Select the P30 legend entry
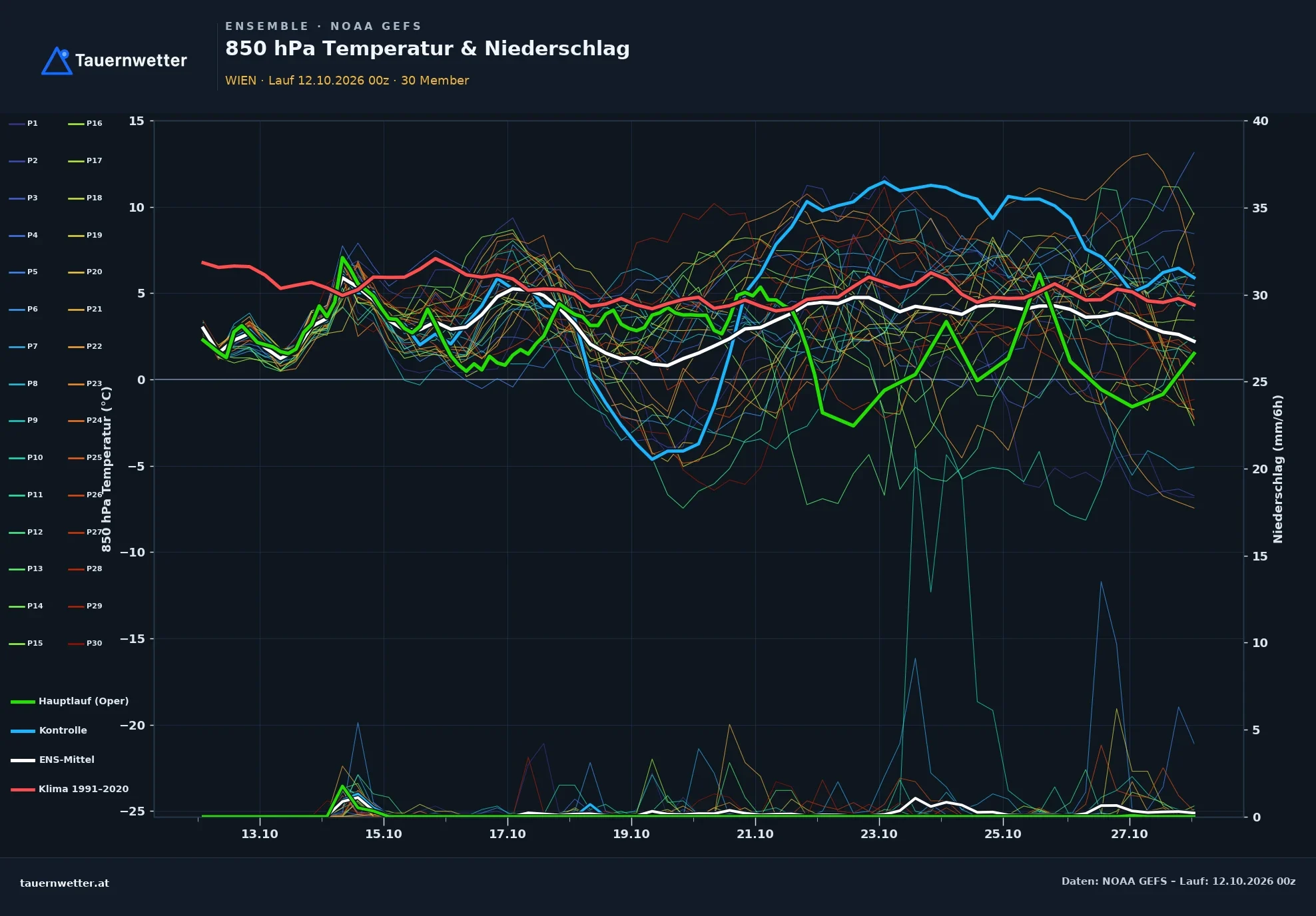Screen dimensions: 1316x916 click(85, 644)
